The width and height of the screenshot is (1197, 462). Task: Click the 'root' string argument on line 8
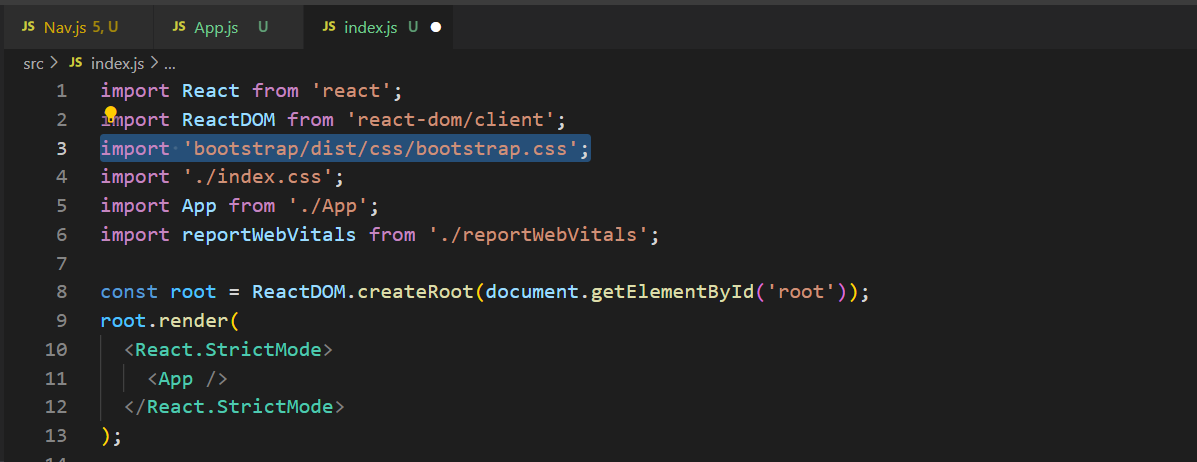(801, 292)
